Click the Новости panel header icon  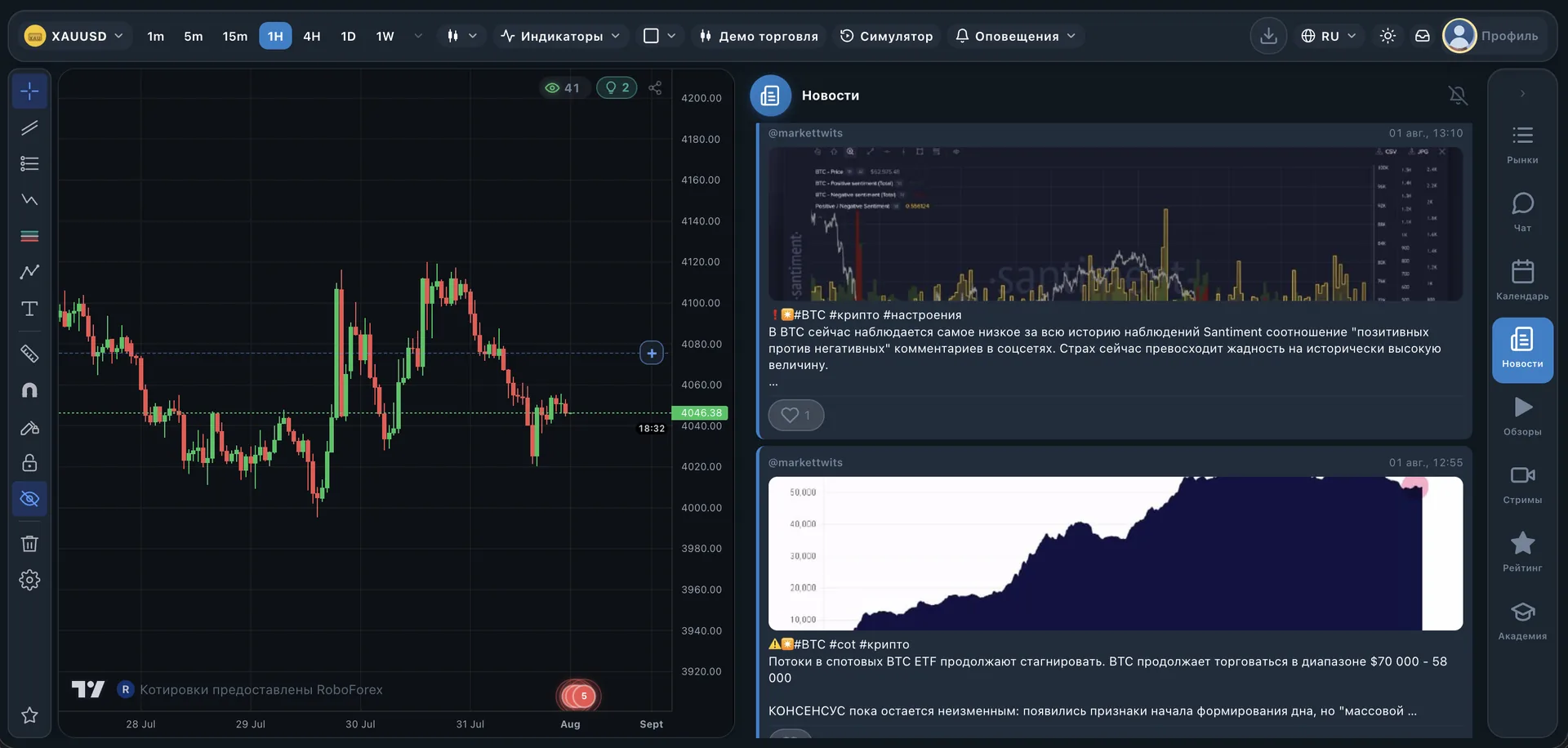[x=770, y=96]
